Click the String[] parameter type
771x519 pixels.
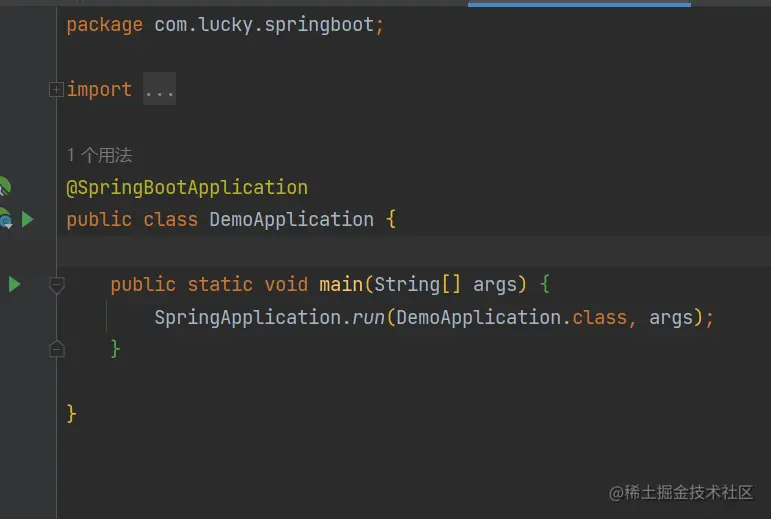(417, 285)
